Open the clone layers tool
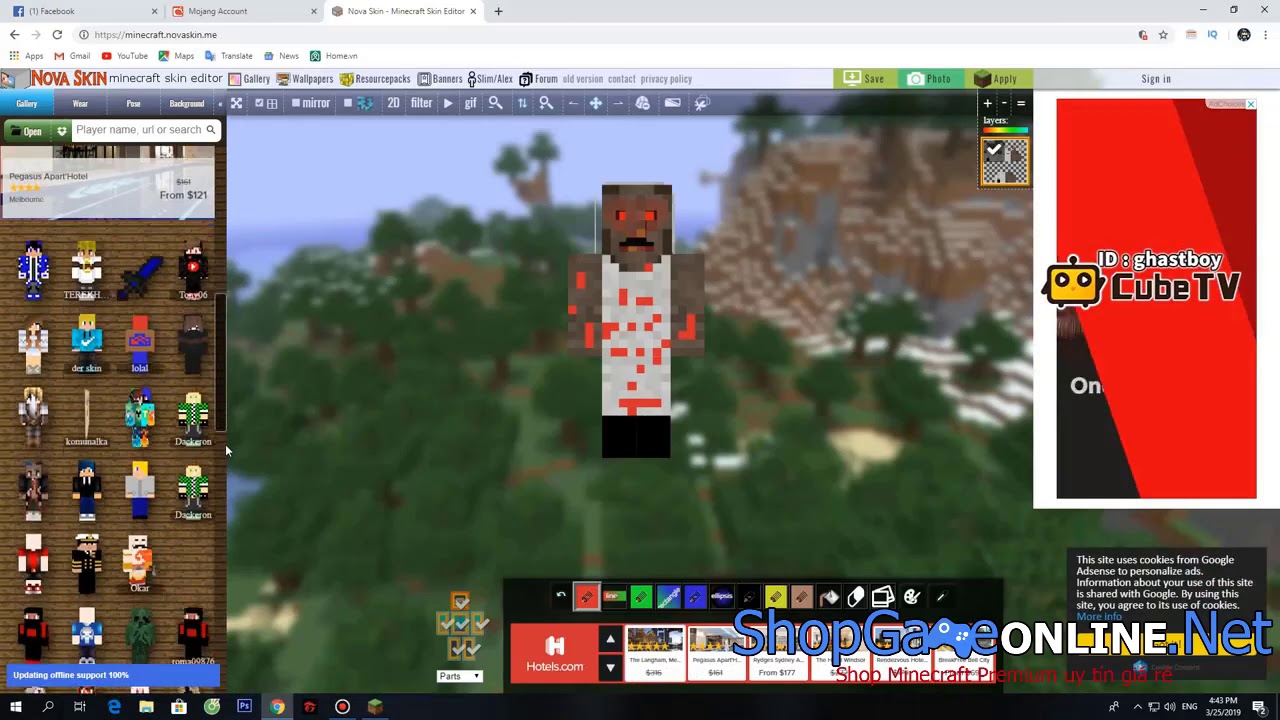The image size is (1280, 720). [883, 597]
